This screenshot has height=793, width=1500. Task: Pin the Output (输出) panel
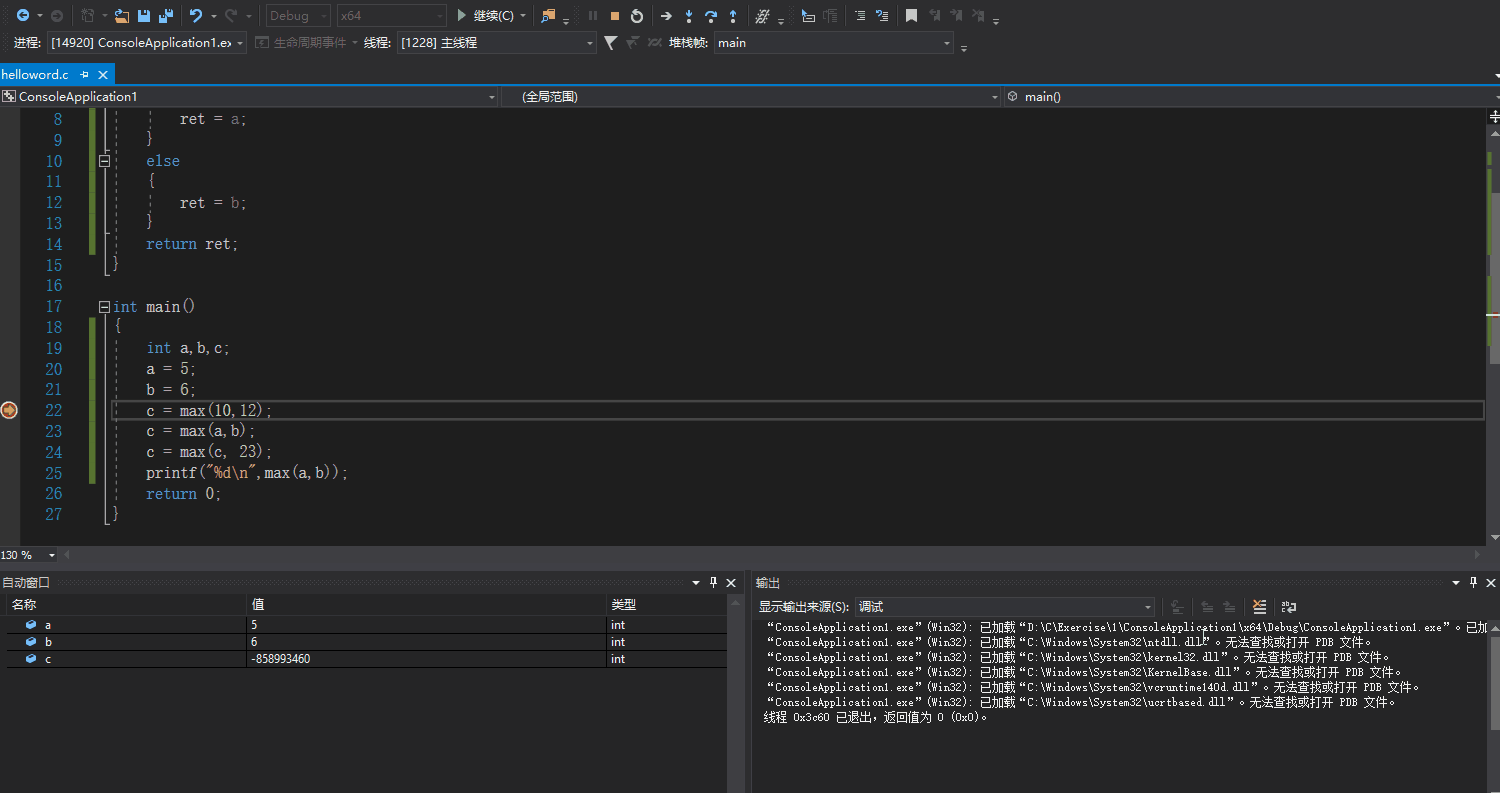pos(1474,583)
